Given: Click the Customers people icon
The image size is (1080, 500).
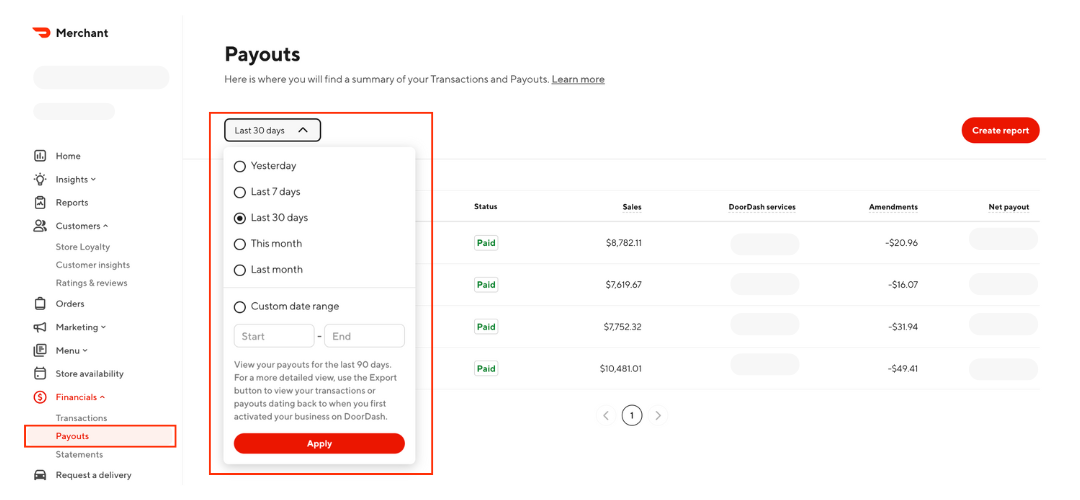Looking at the screenshot, I should (x=40, y=226).
